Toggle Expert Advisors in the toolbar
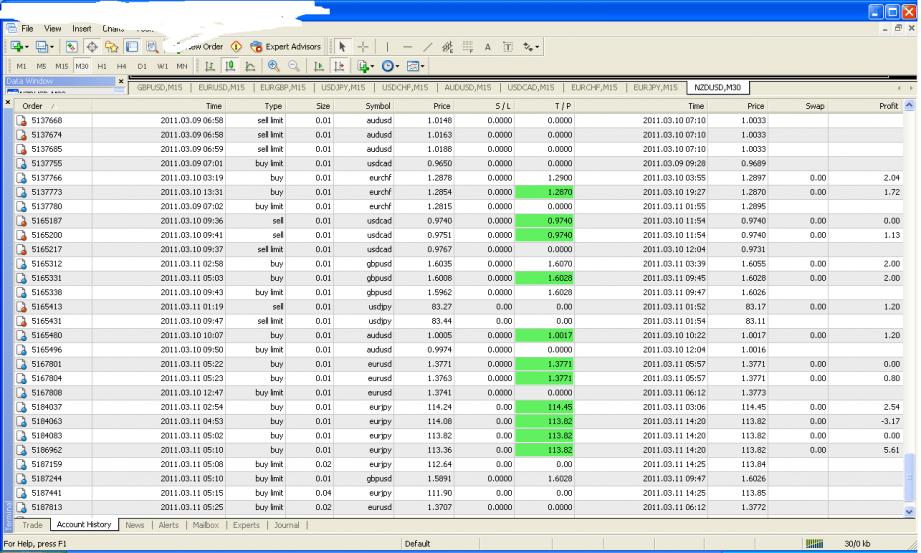The width and height of the screenshot is (921, 553). click(286, 46)
